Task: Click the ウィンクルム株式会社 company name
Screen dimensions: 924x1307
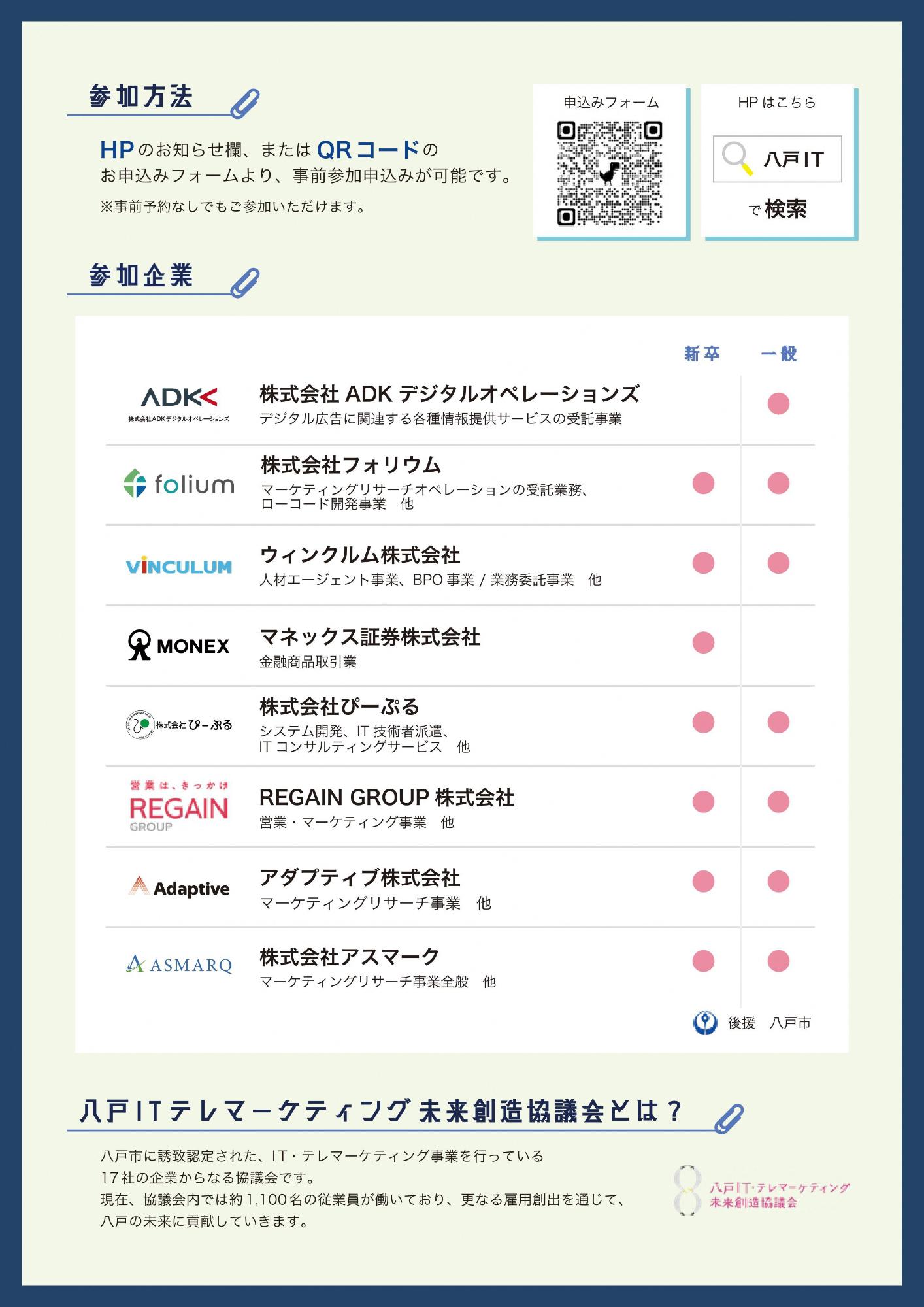Action: click(x=360, y=555)
